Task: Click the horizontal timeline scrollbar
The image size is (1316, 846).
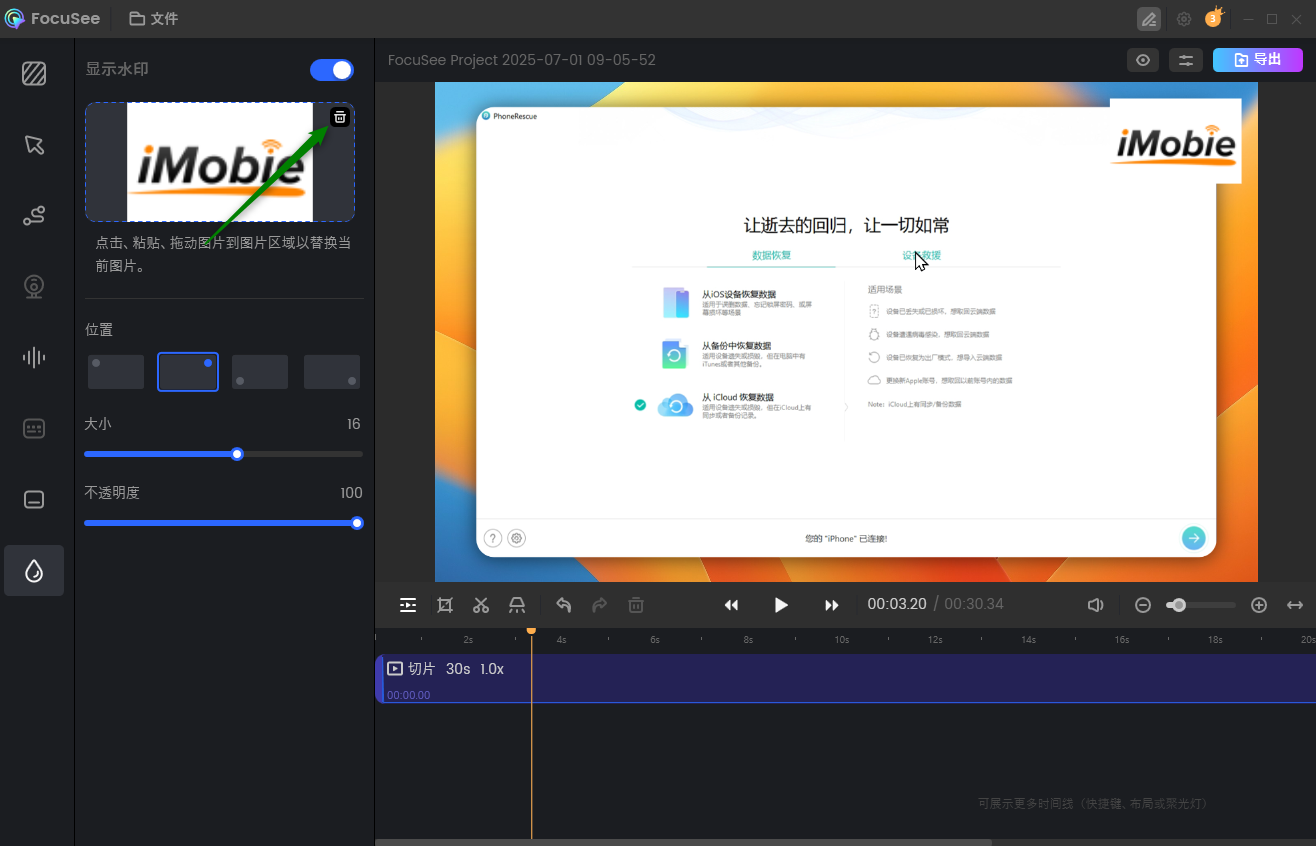Action: click(683, 842)
